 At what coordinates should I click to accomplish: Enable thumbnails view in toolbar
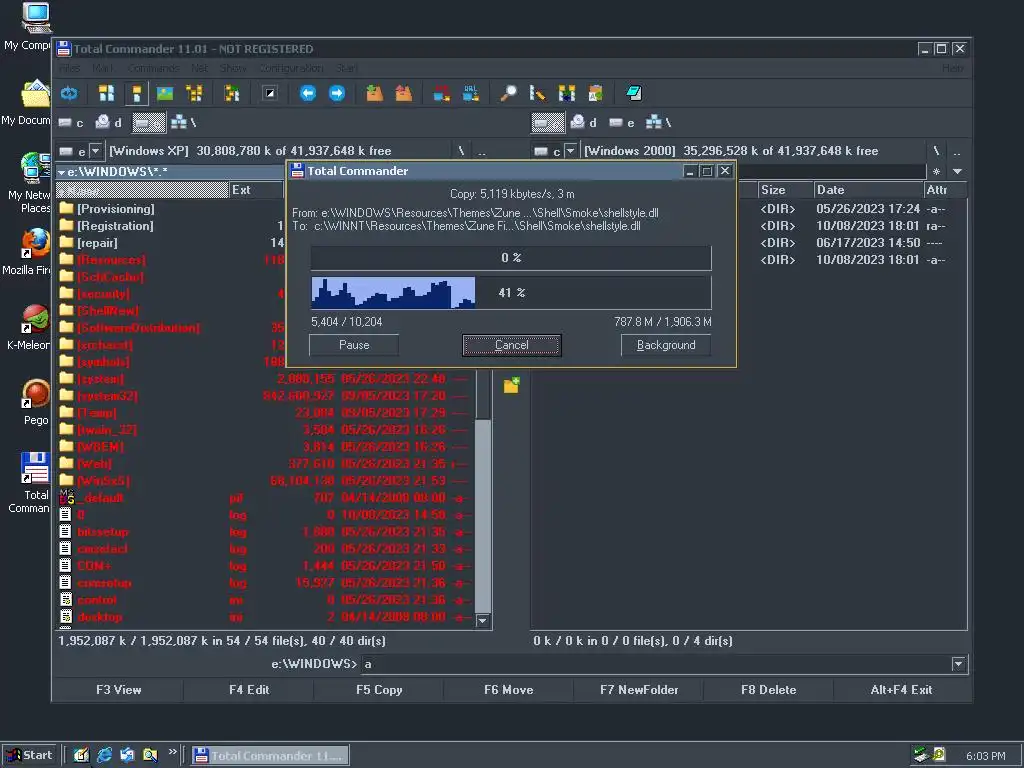pos(165,93)
